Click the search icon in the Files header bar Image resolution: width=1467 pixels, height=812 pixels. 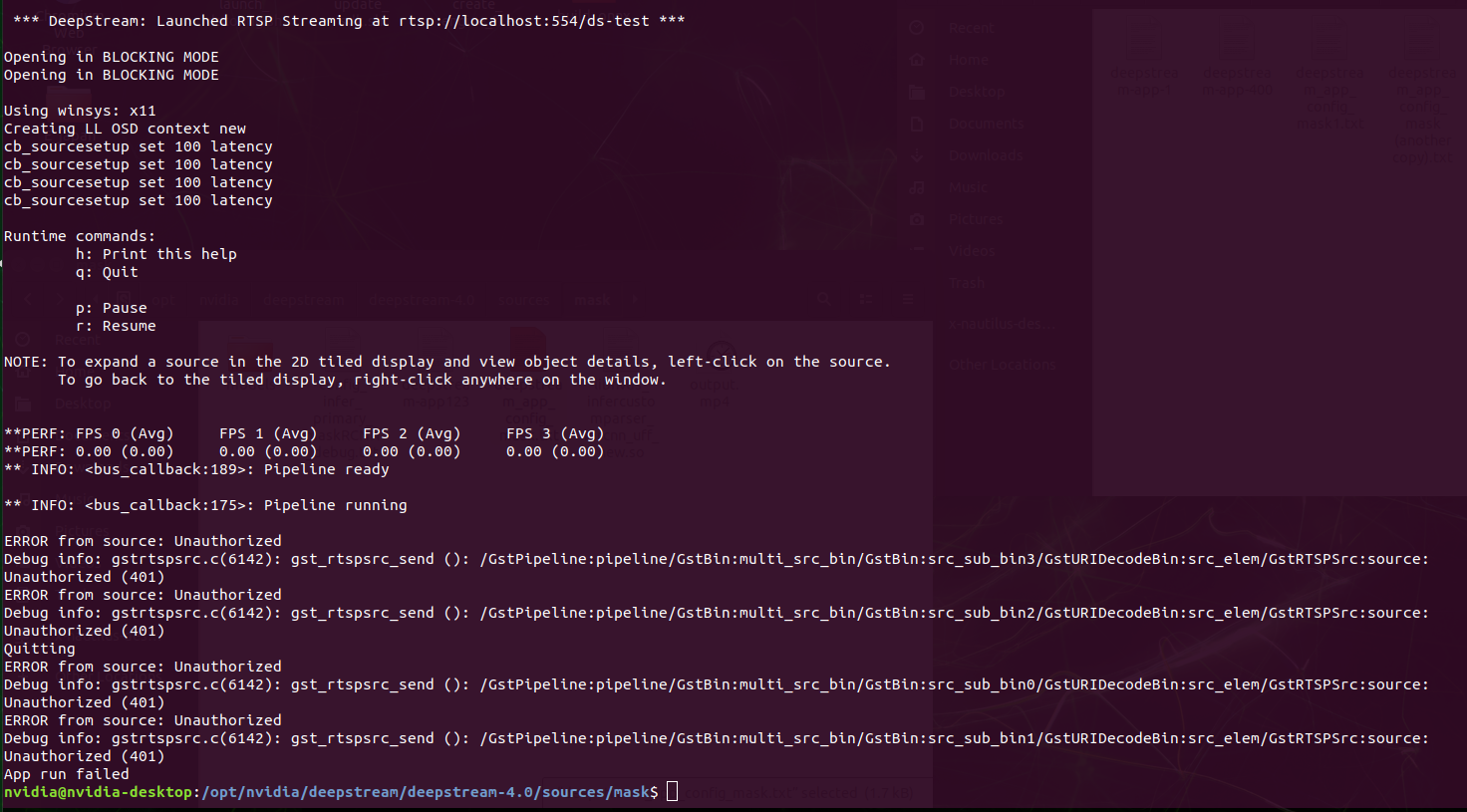(823, 299)
